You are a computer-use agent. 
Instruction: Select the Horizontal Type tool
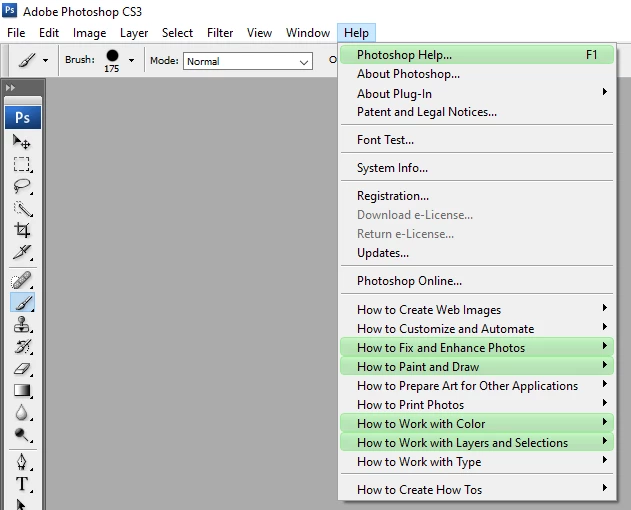22,484
